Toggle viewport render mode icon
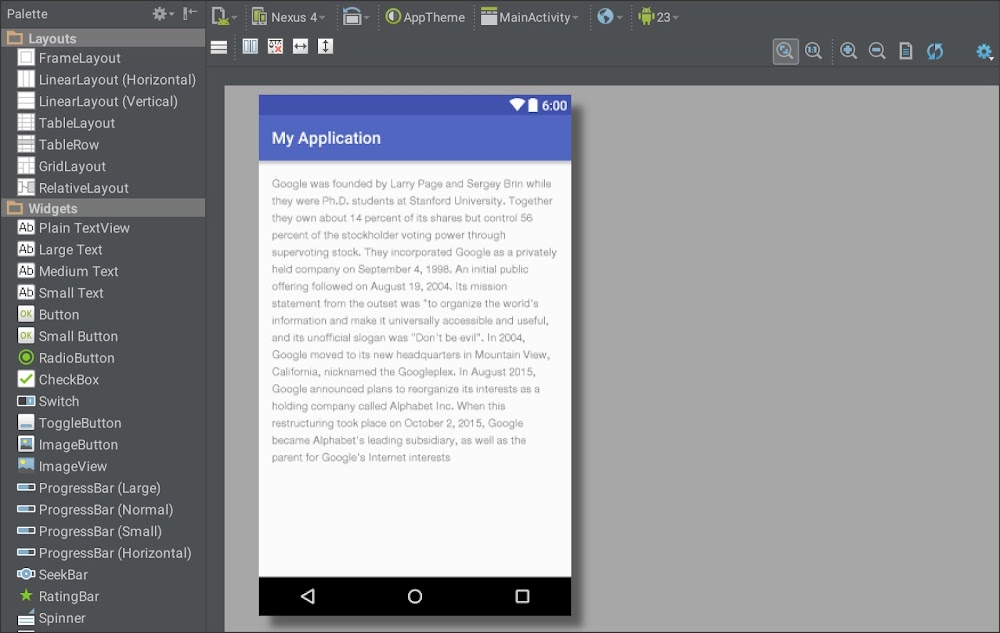The width and height of the screenshot is (1000, 633). [219, 47]
